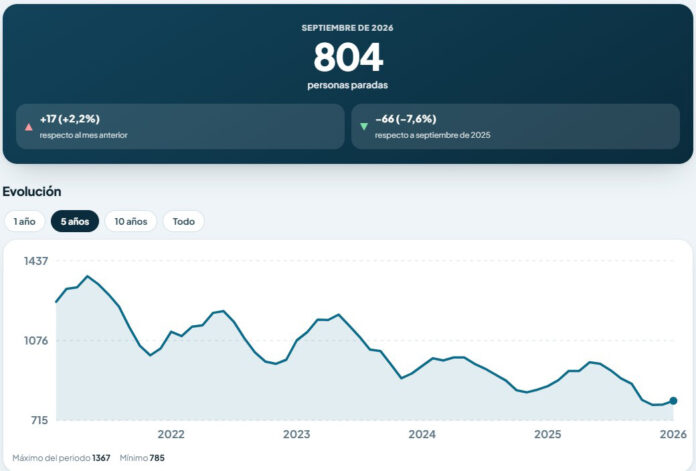Switch chart to '10 años' range
Image resolution: width=696 pixels, height=471 pixels.
pos(130,221)
